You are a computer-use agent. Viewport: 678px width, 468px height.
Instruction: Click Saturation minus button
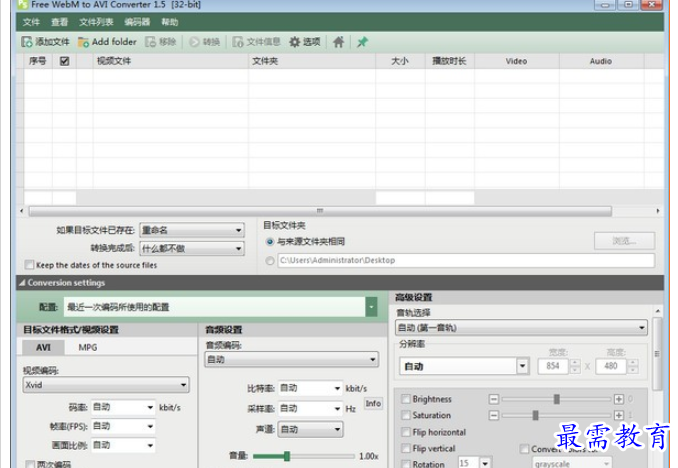pyautogui.click(x=494, y=416)
